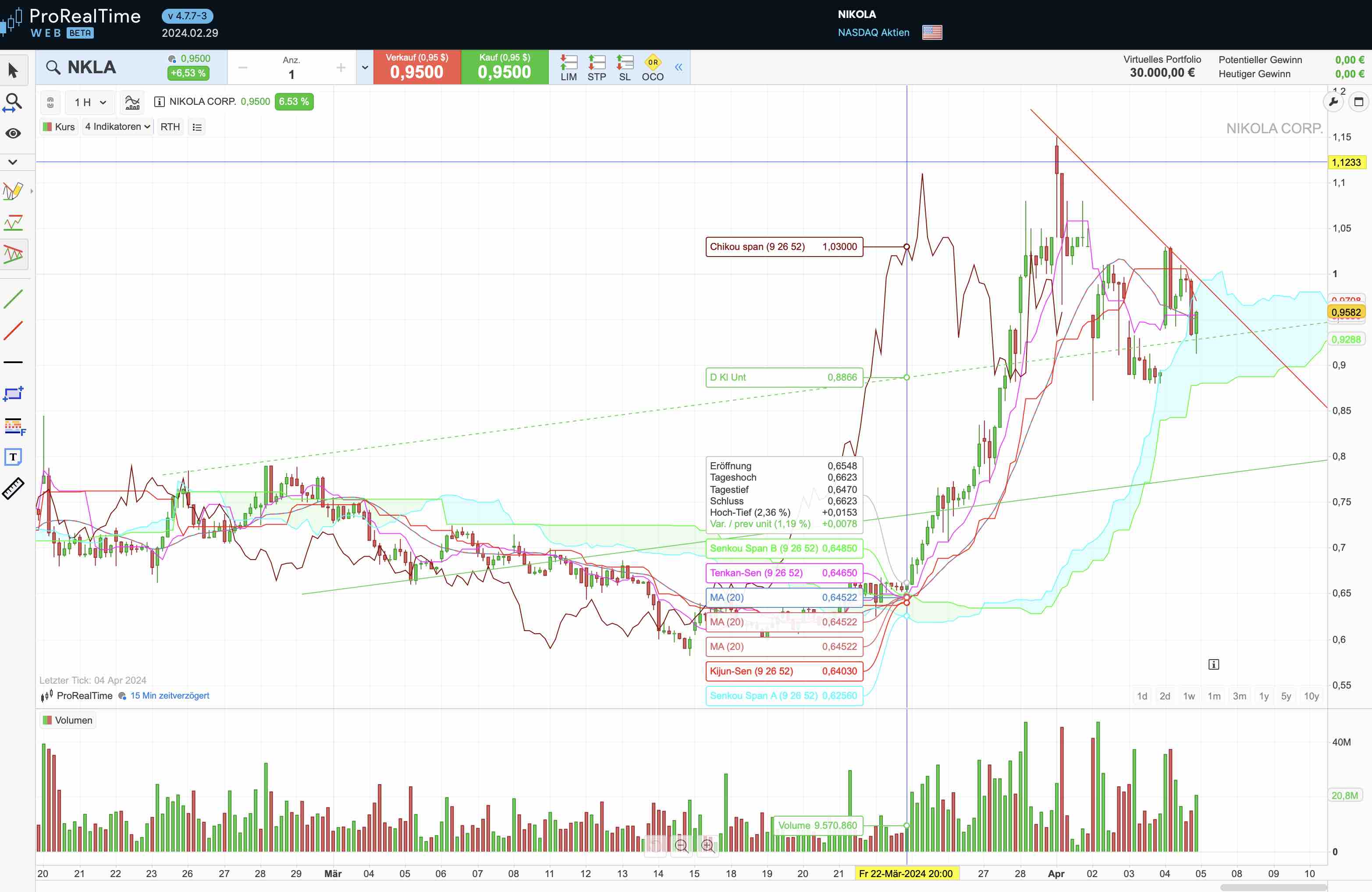Viewport: 1372px width, 892px height.
Task: Select the 5y time range
Action: [1286, 696]
